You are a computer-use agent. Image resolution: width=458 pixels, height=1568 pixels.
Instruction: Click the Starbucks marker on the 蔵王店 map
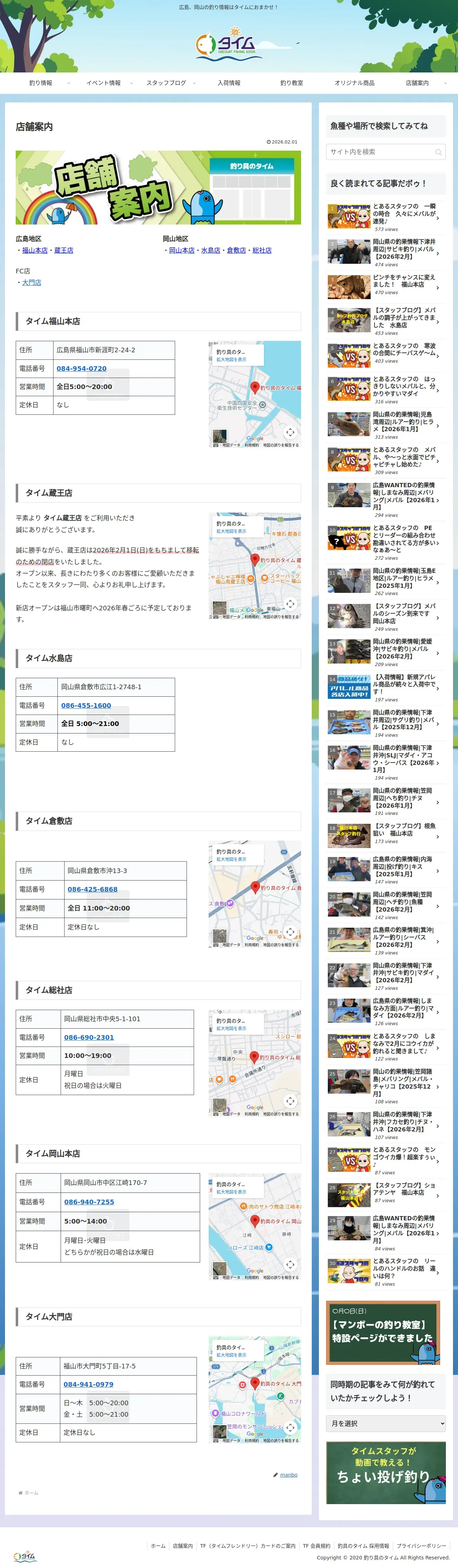point(265,578)
